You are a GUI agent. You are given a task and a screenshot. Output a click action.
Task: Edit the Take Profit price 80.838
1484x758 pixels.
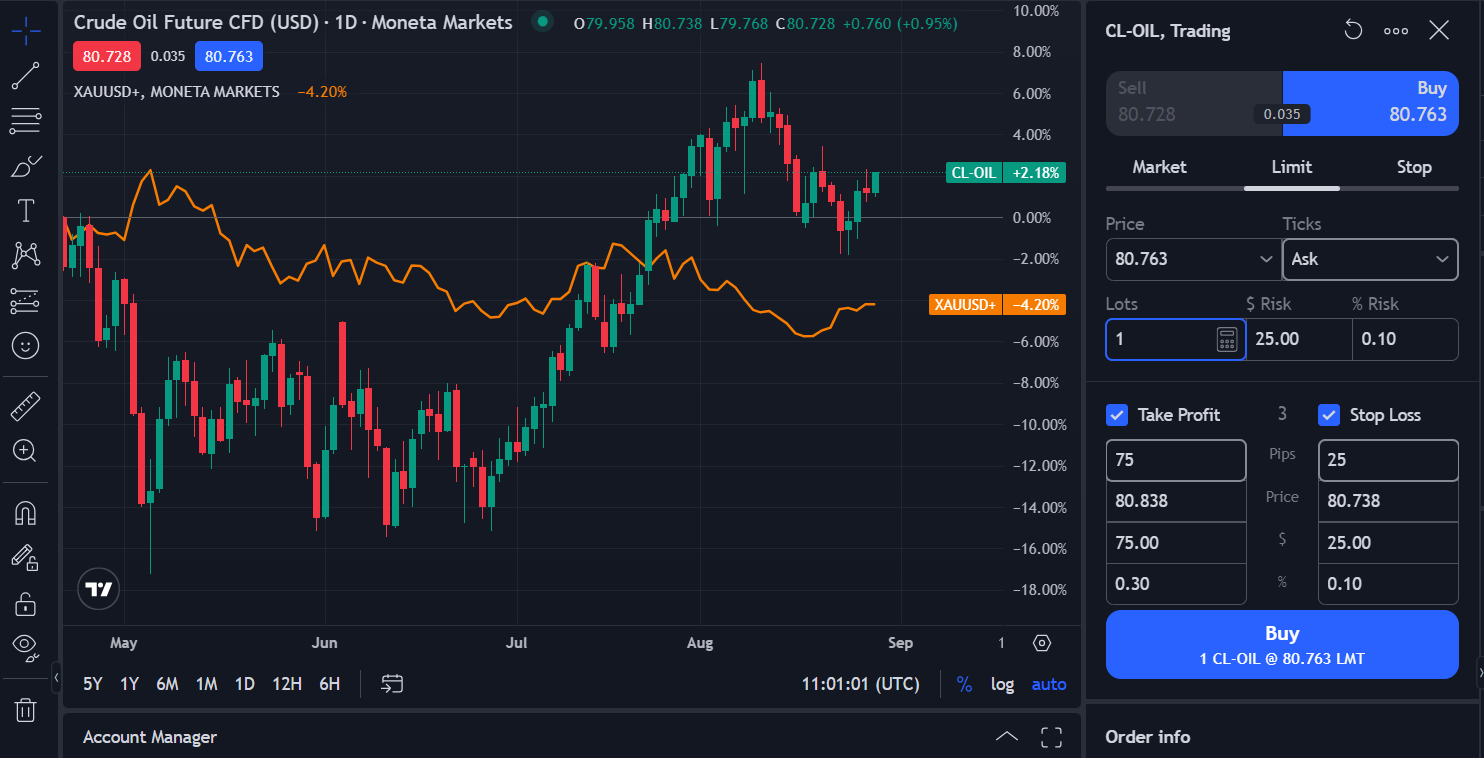[x=1176, y=501]
